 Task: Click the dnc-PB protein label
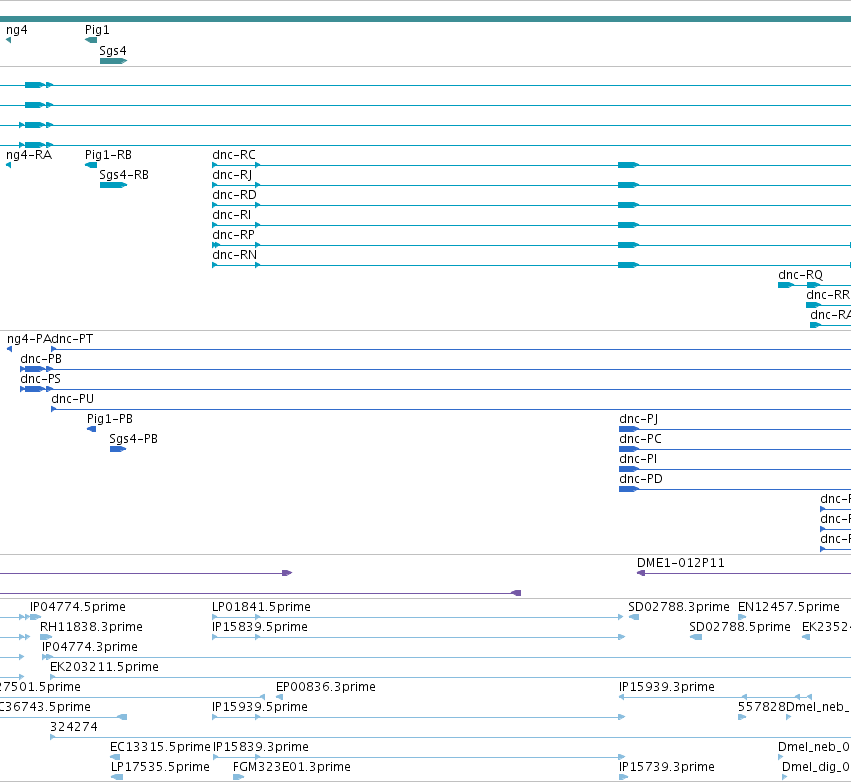click(x=41, y=359)
